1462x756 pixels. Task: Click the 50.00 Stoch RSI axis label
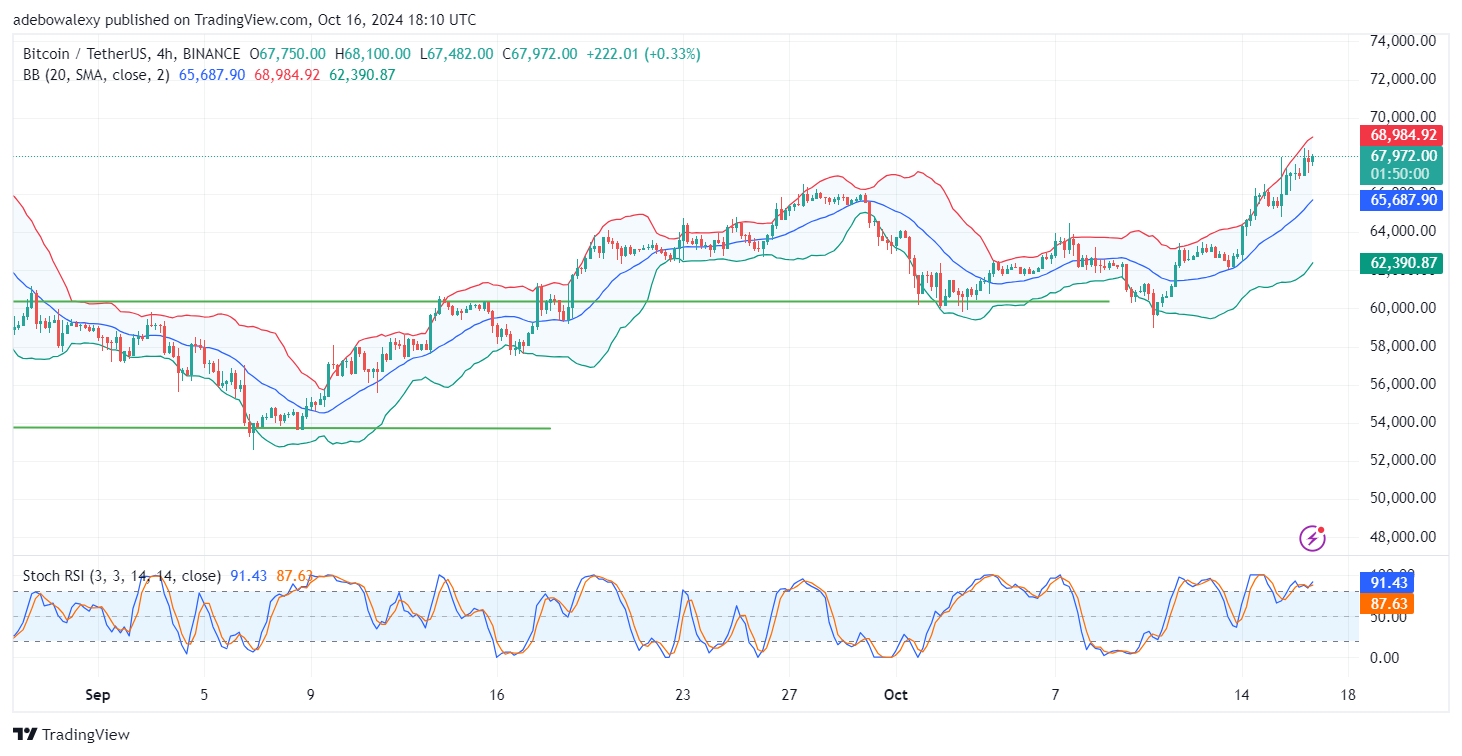[1388, 617]
